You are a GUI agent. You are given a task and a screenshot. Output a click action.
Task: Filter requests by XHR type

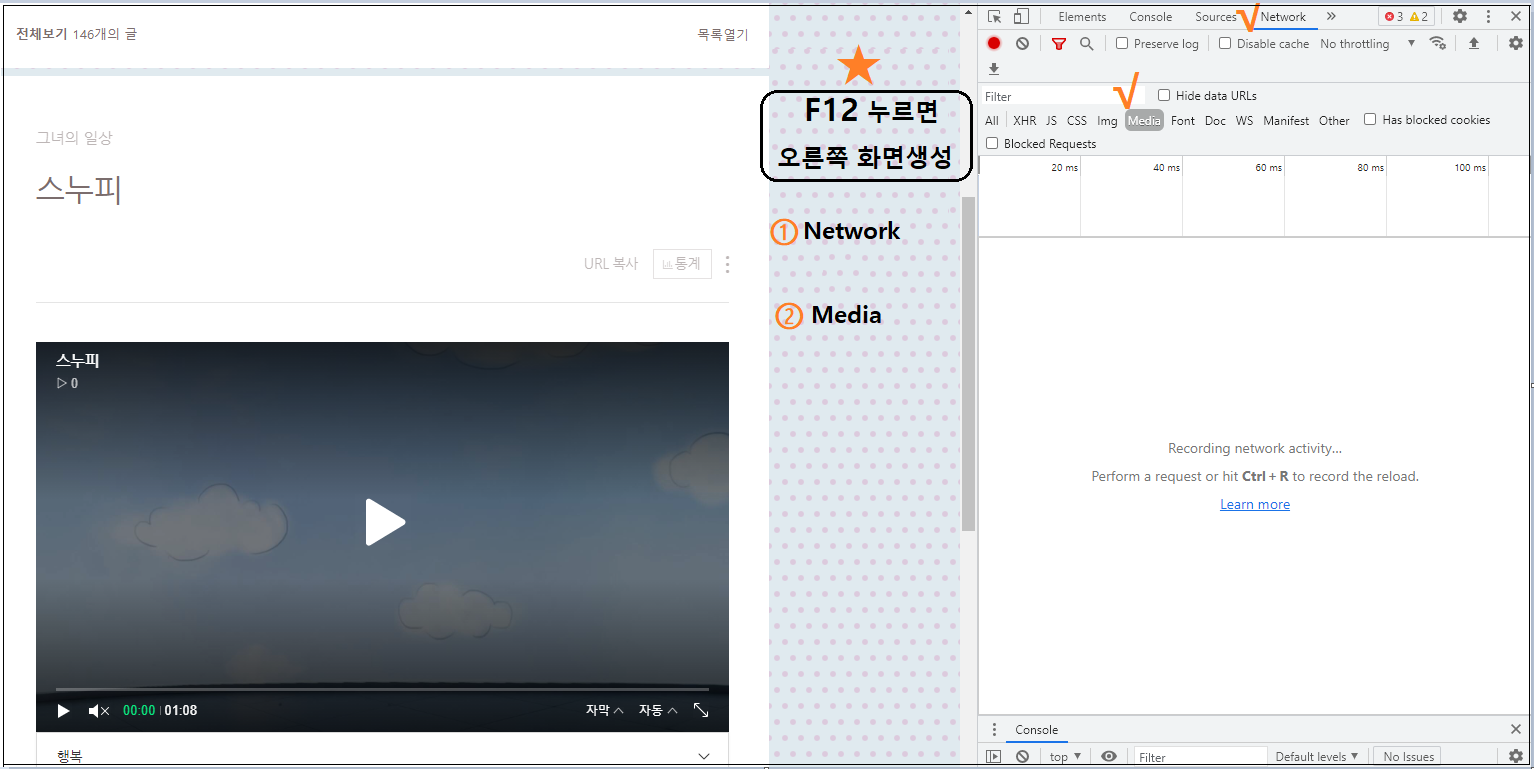click(x=1024, y=120)
